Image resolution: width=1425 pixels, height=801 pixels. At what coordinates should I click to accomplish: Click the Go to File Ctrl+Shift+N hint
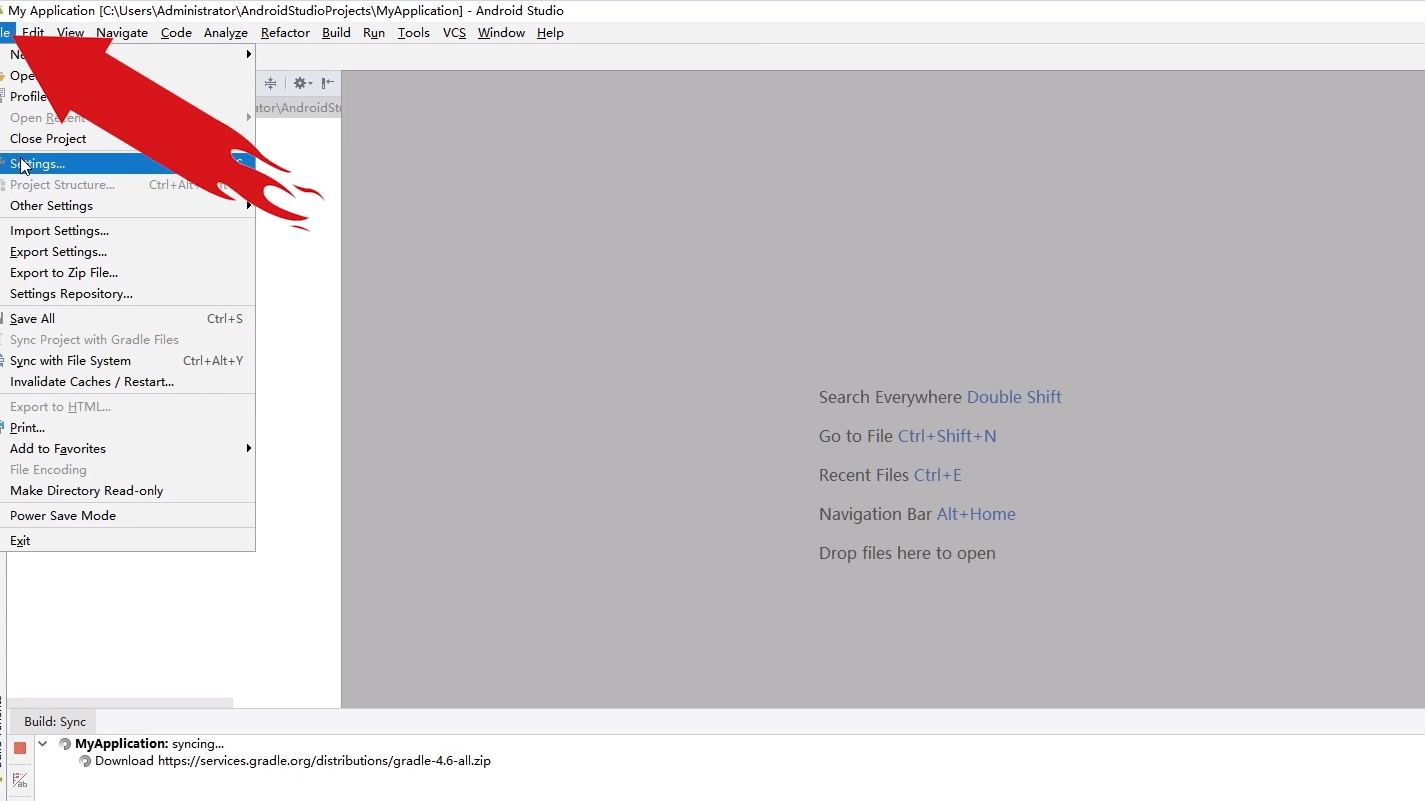pos(908,436)
